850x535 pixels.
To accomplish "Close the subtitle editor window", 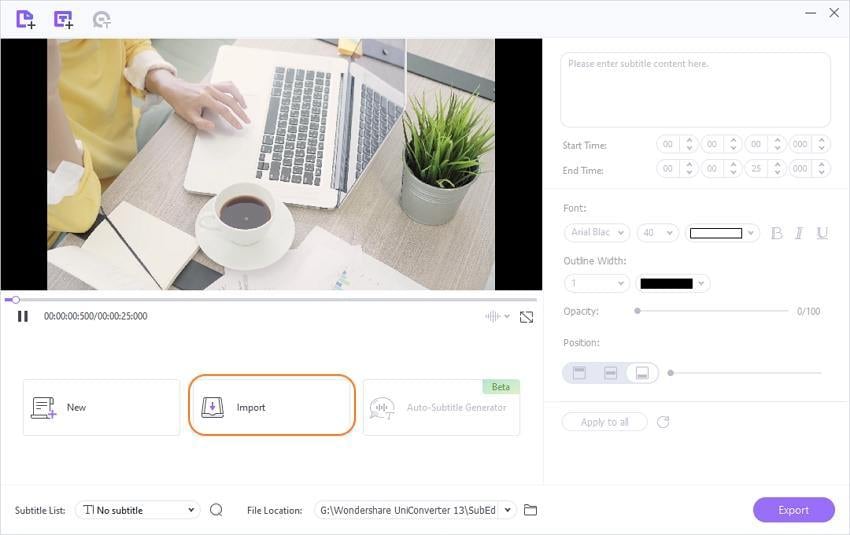I will pyautogui.click(x=834, y=12).
